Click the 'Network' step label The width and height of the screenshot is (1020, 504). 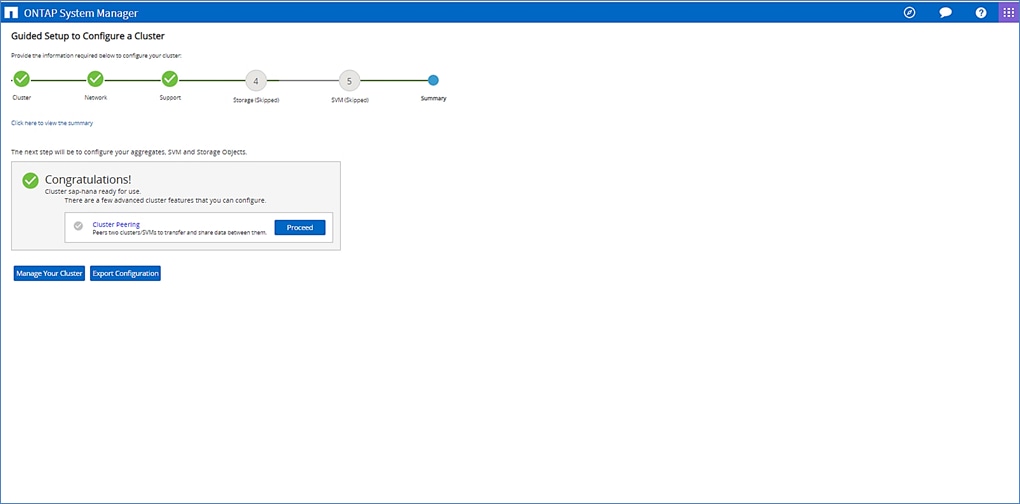(x=96, y=98)
